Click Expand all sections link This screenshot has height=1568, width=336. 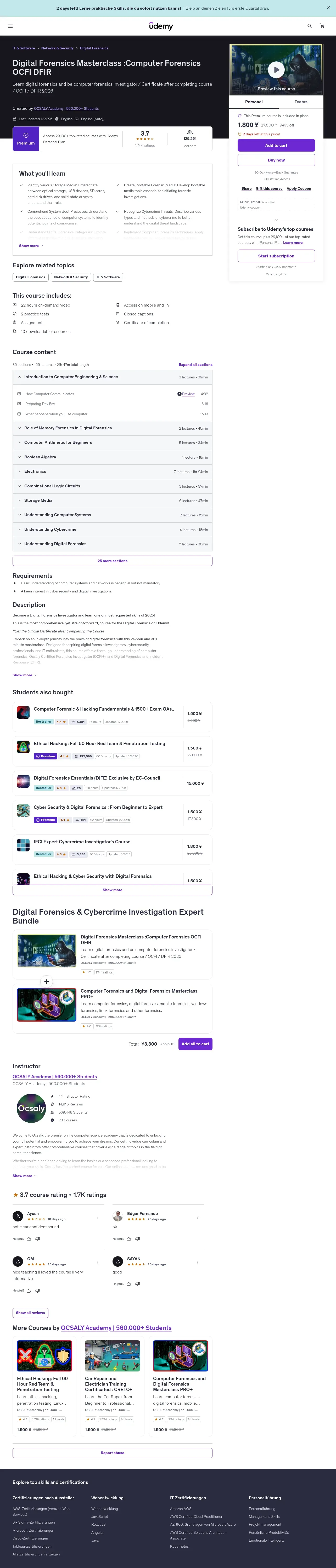[195, 365]
